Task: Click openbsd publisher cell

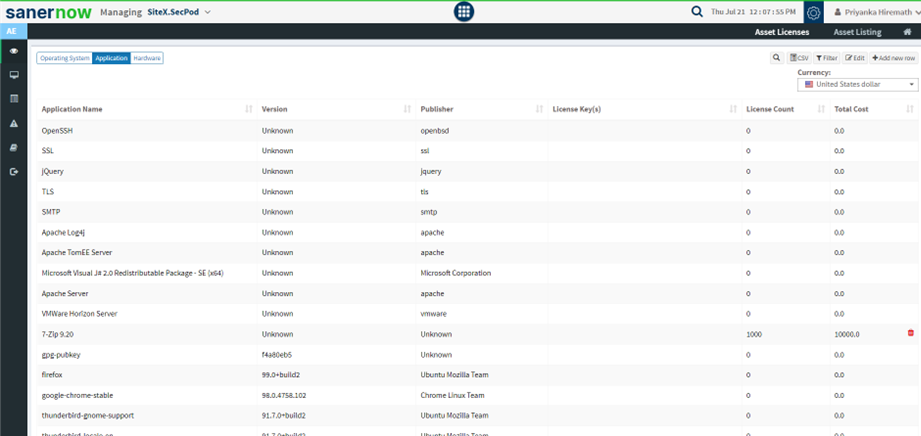Action: pos(434,130)
